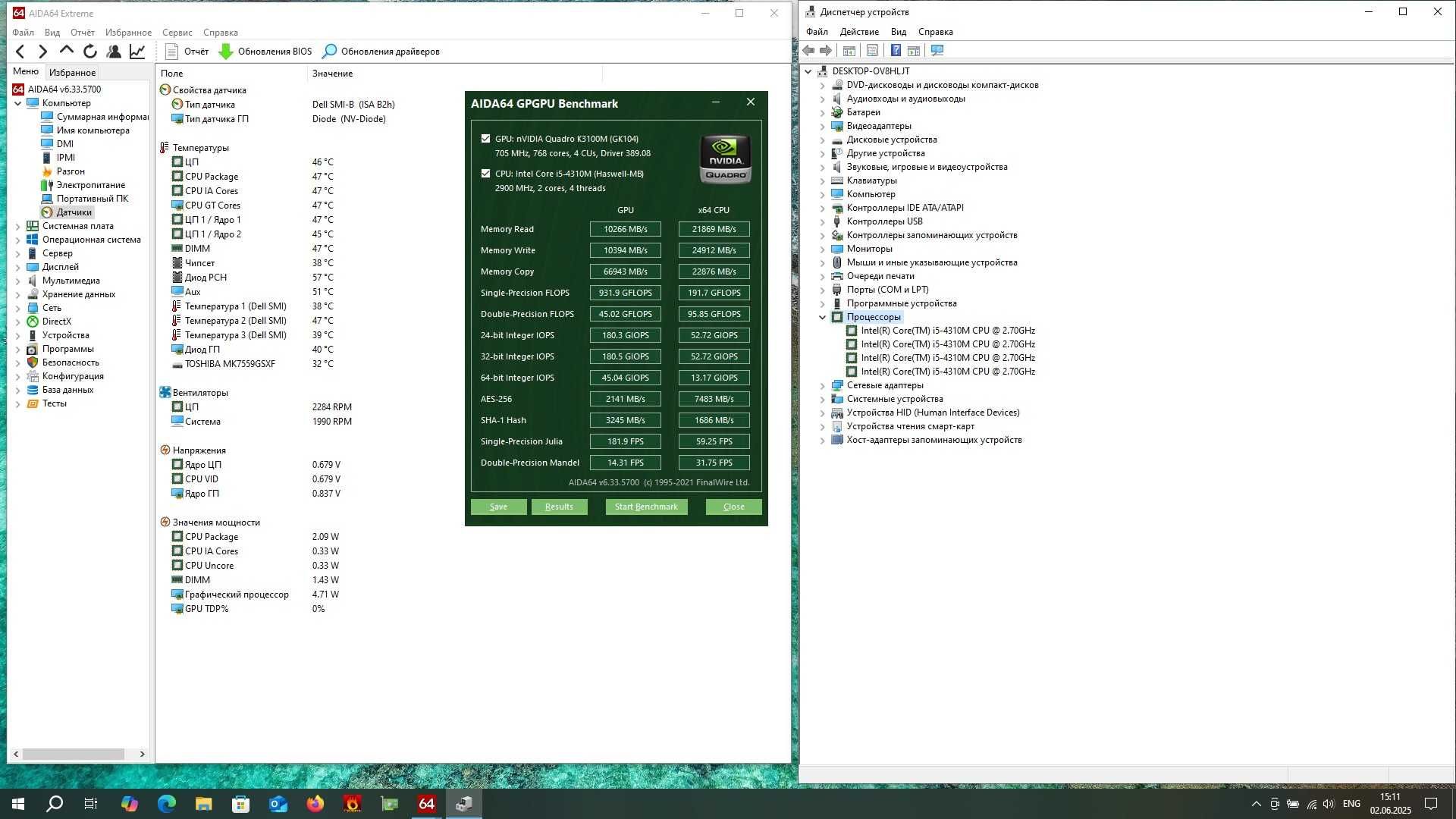Image resolution: width=1456 pixels, height=819 pixels.
Task: Click Device Manager properties sheet icon
Action: tap(872, 51)
